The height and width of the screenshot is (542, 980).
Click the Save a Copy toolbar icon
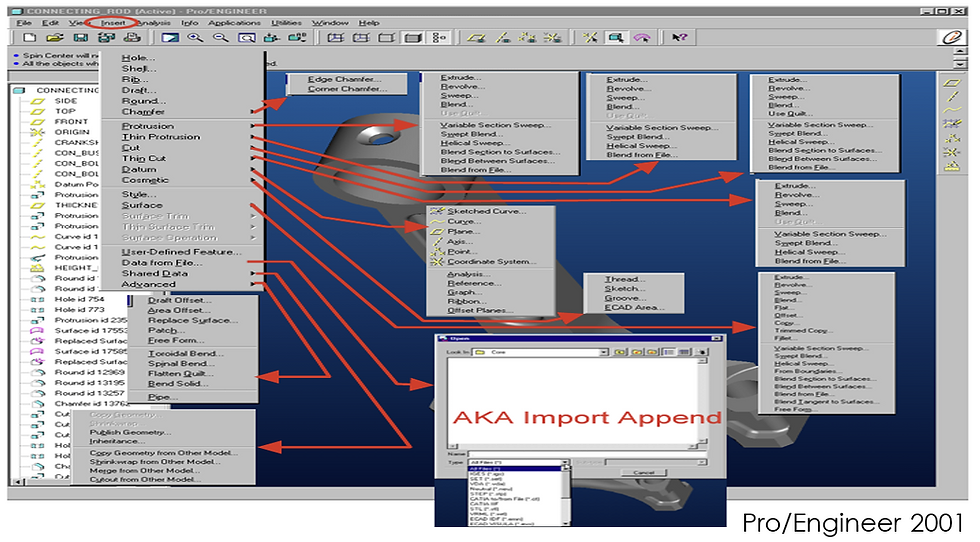point(106,38)
